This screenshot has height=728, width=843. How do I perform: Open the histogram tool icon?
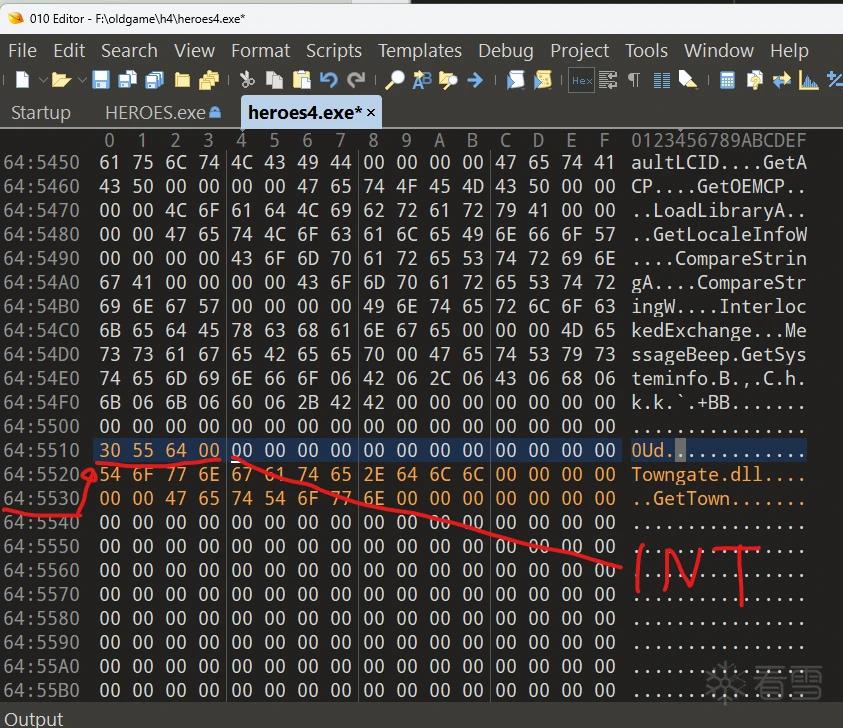click(808, 80)
